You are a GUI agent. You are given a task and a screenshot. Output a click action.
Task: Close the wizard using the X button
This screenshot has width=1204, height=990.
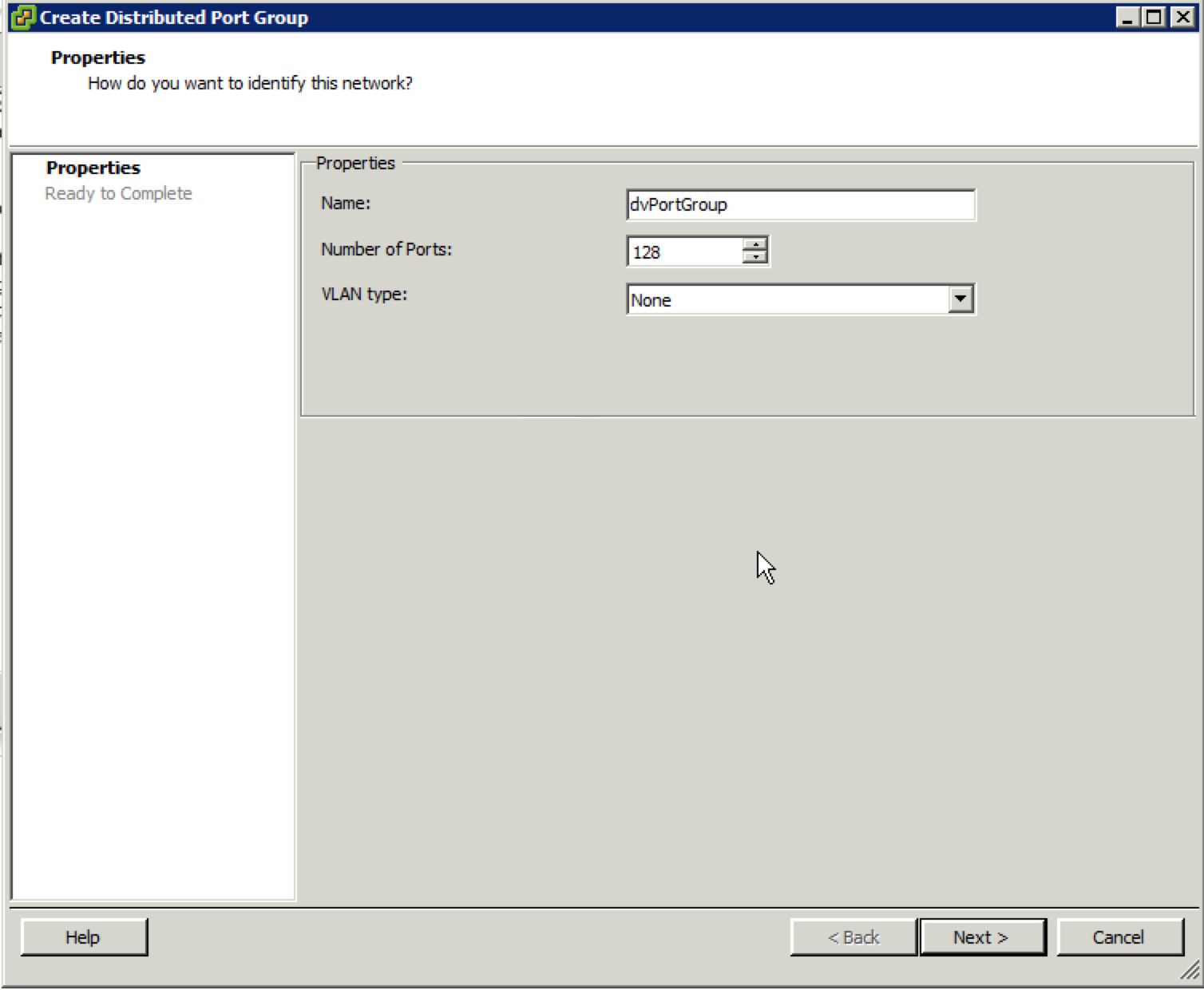click(x=1182, y=17)
